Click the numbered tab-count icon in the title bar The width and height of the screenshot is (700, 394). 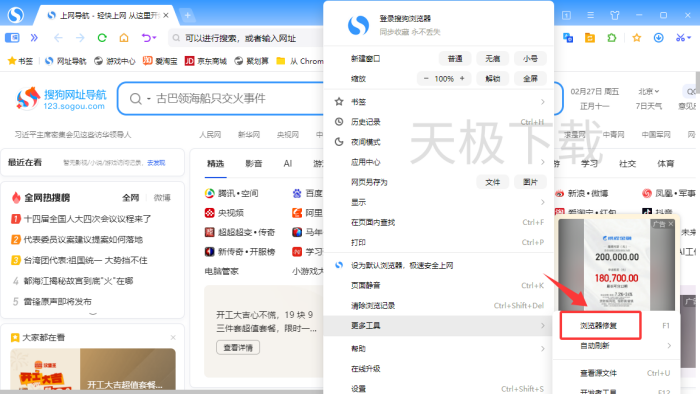[566, 15]
